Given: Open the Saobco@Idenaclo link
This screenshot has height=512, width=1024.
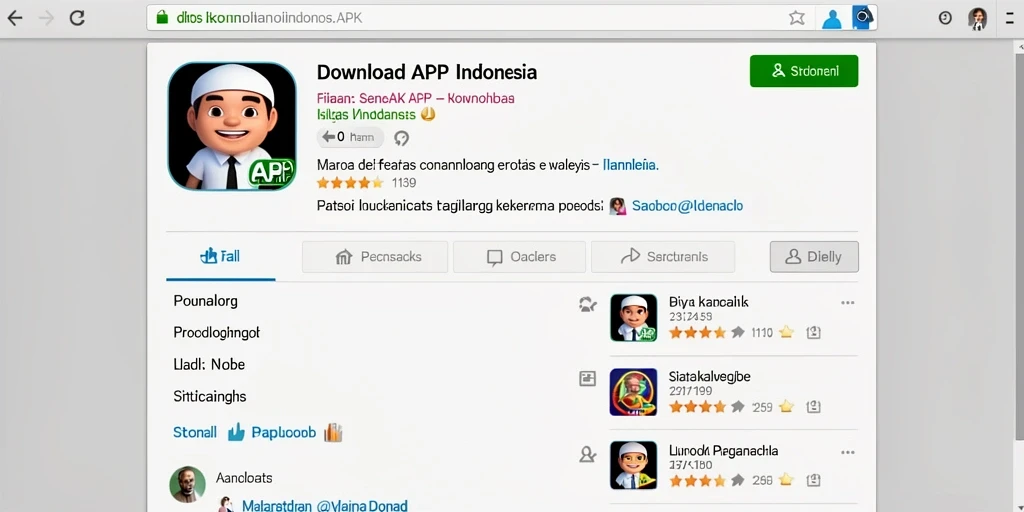Looking at the screenshot, I should pos(687,206).
